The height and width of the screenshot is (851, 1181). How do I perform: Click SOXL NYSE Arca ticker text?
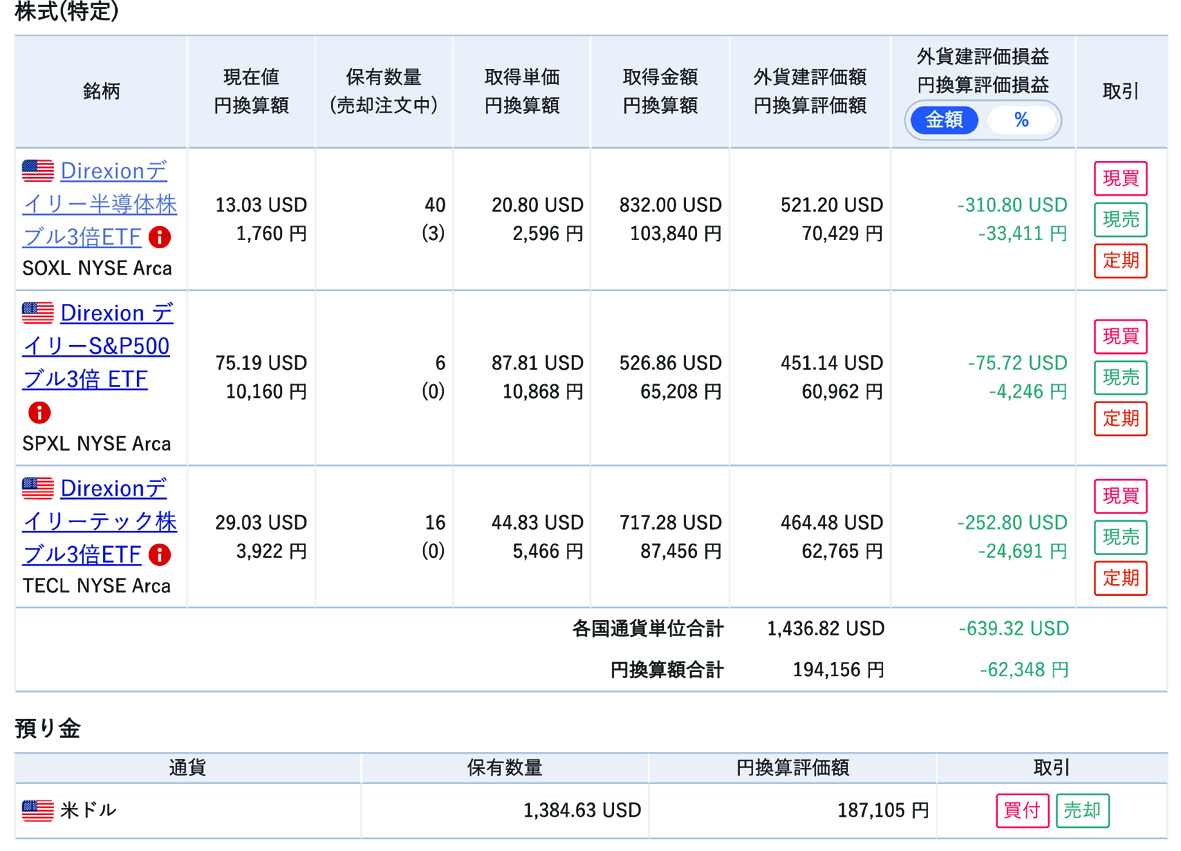97,268
